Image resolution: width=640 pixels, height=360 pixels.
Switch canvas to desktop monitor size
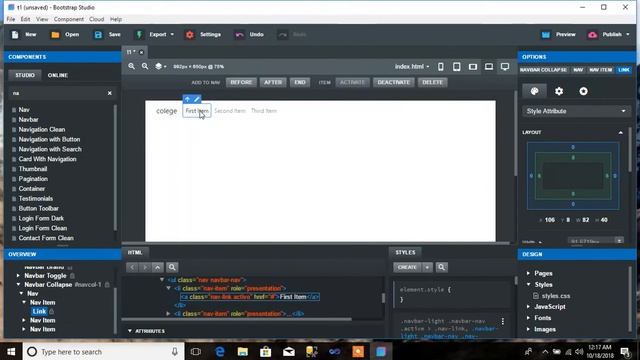[x=505, y=67]
